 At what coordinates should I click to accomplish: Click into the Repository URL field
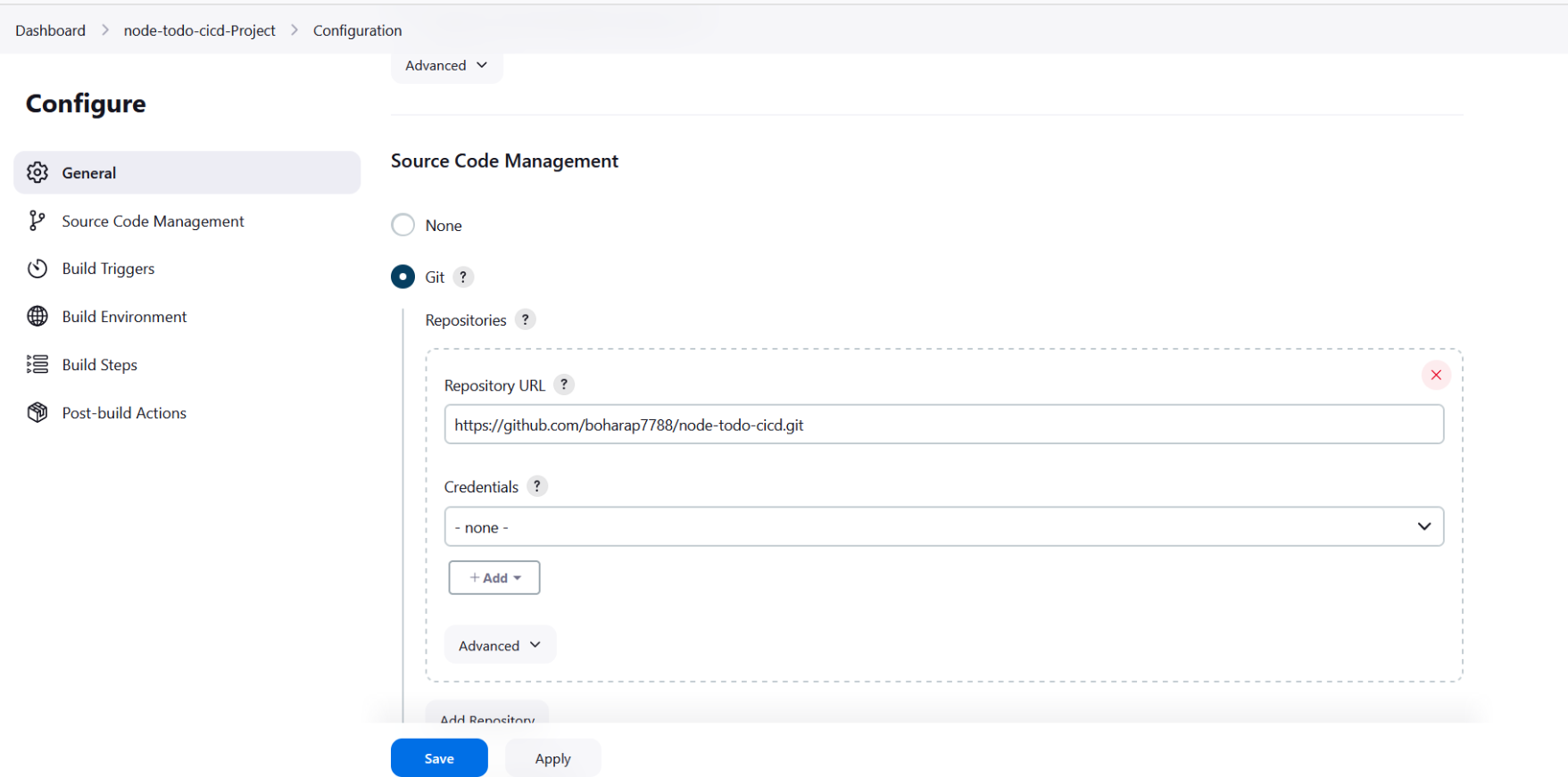944,425
